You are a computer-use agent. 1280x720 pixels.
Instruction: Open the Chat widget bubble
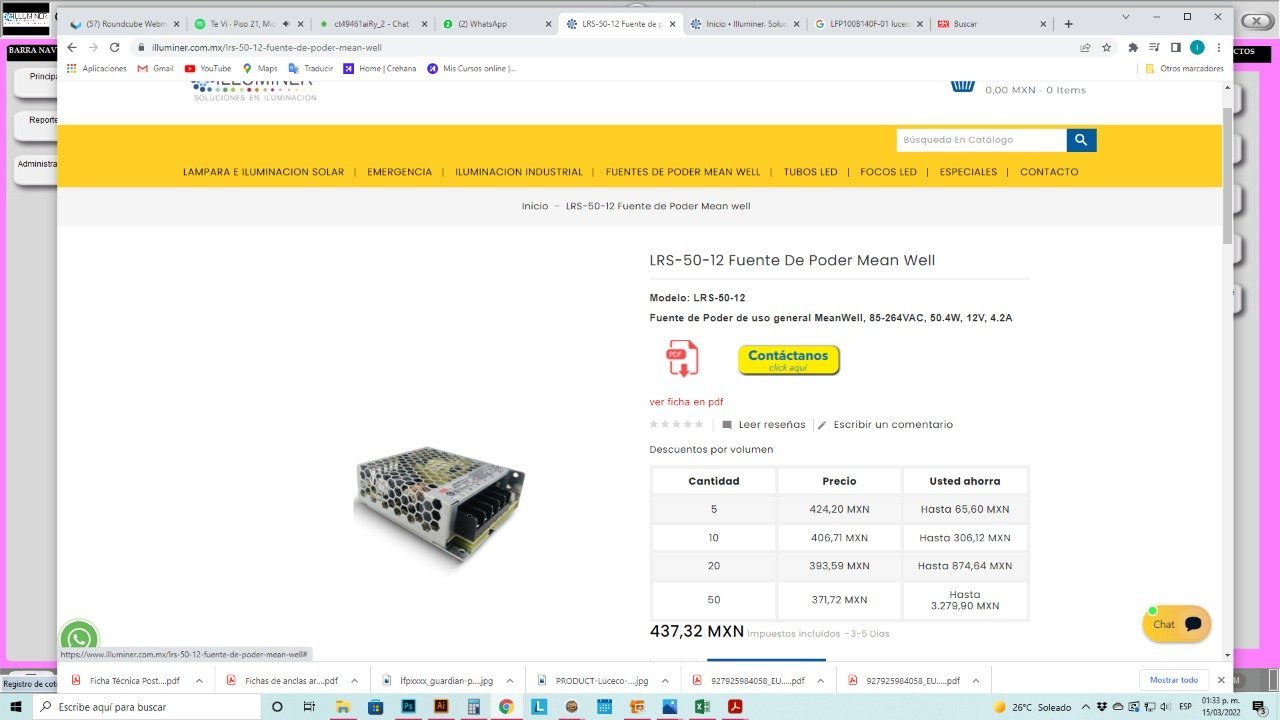pos(1176,624)
